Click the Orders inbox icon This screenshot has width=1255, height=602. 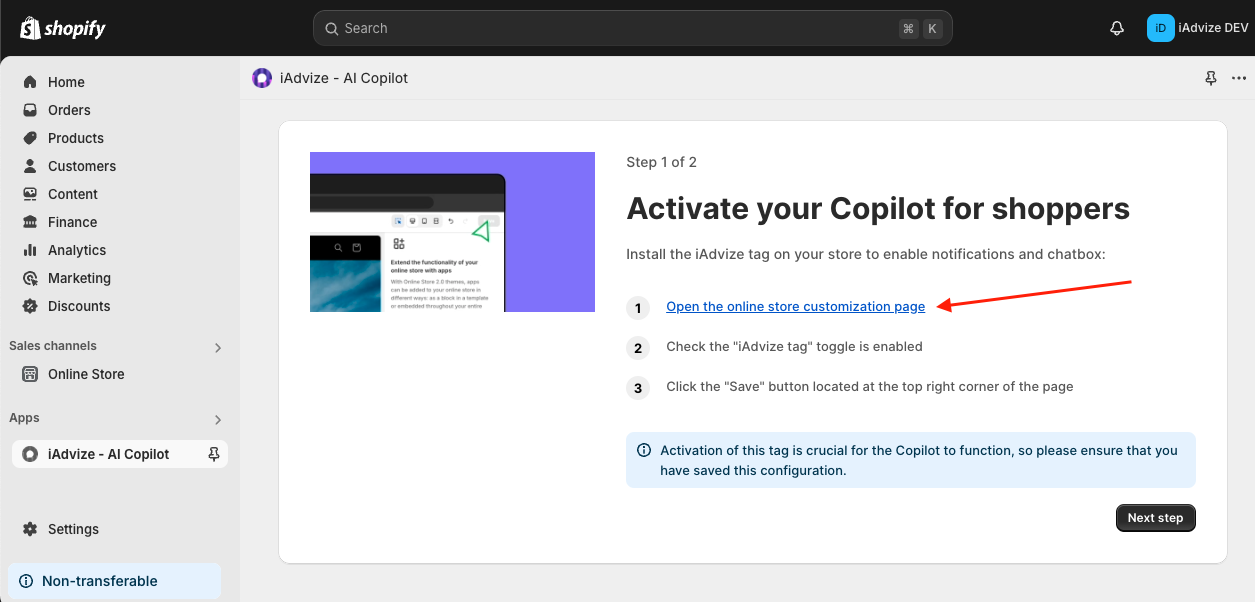30,110
